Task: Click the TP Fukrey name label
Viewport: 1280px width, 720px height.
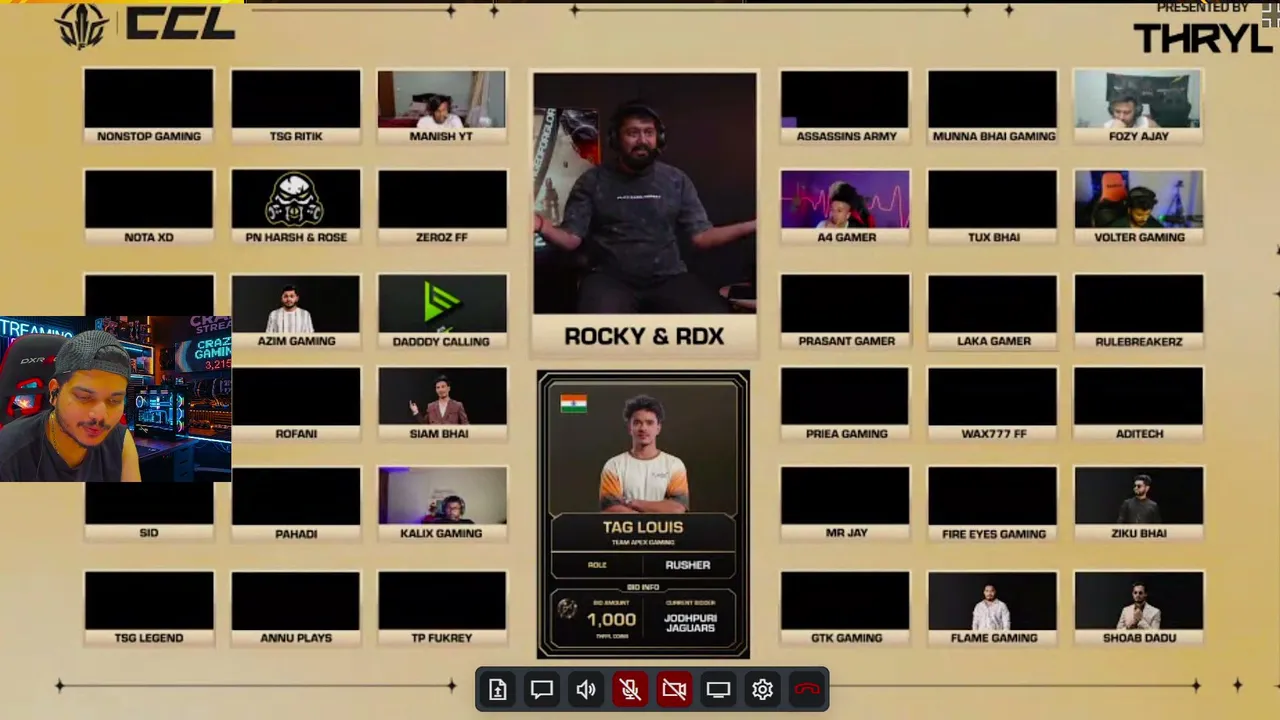Action: click(441, 638)
